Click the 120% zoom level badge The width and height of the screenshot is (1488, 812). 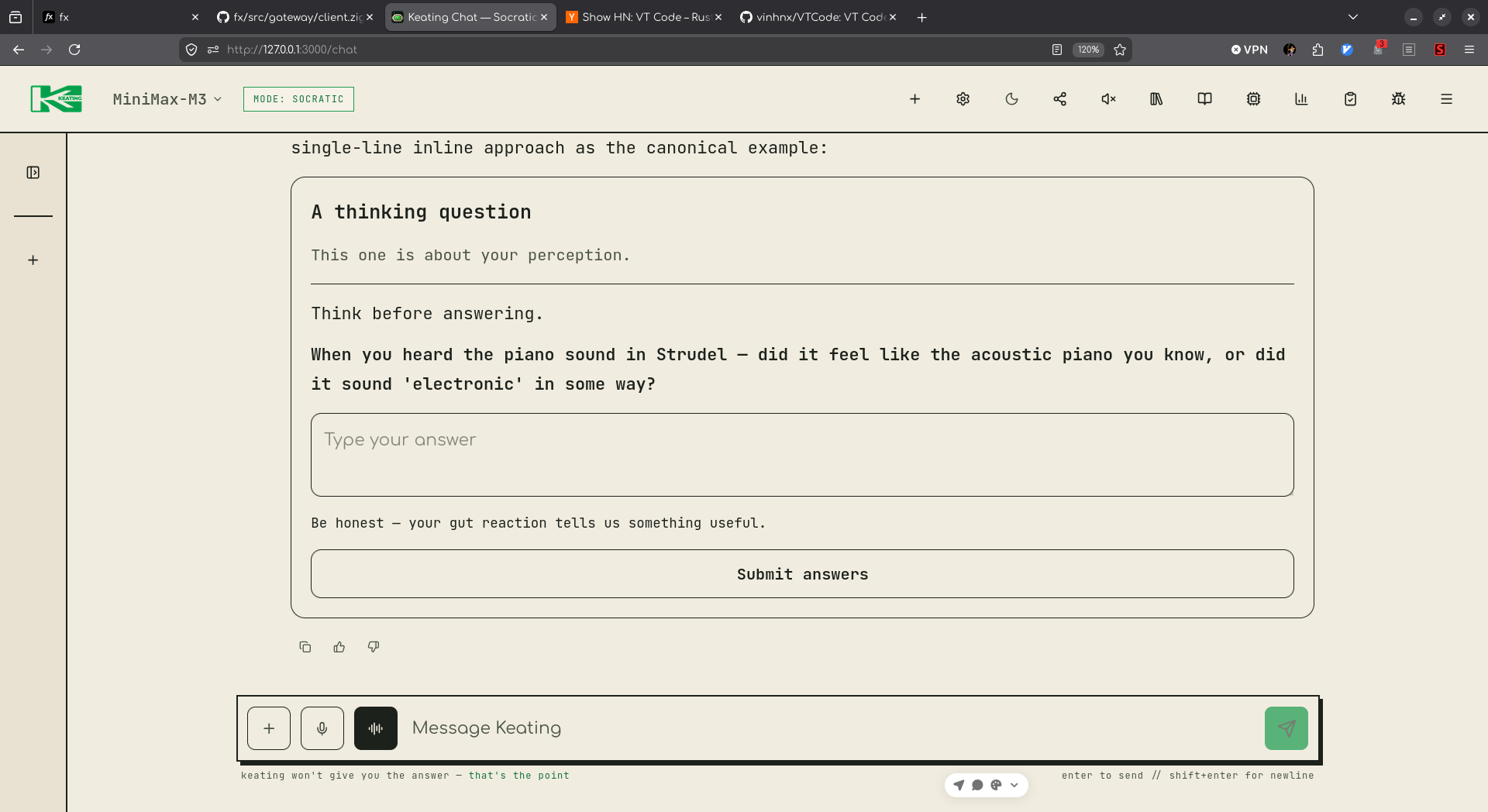pyautogui.click(x=1088, y=50)
